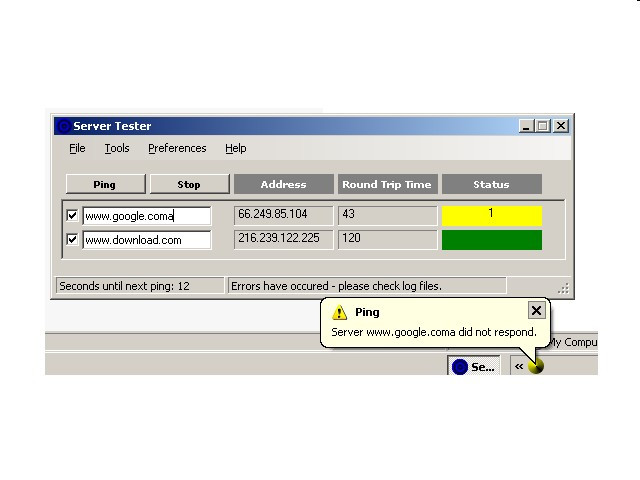
Task: Click the green status indicator
Action: (x=492, y=240)
